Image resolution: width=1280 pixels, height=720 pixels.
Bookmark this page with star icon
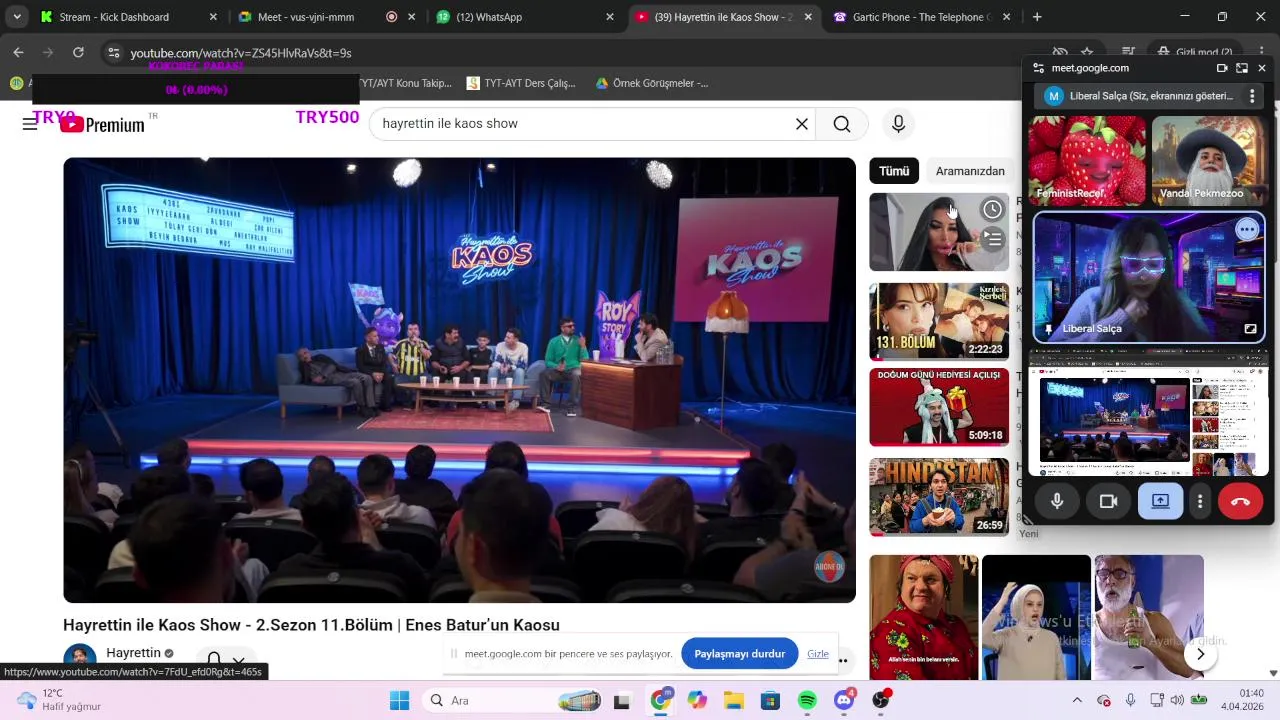(1087, 53)
